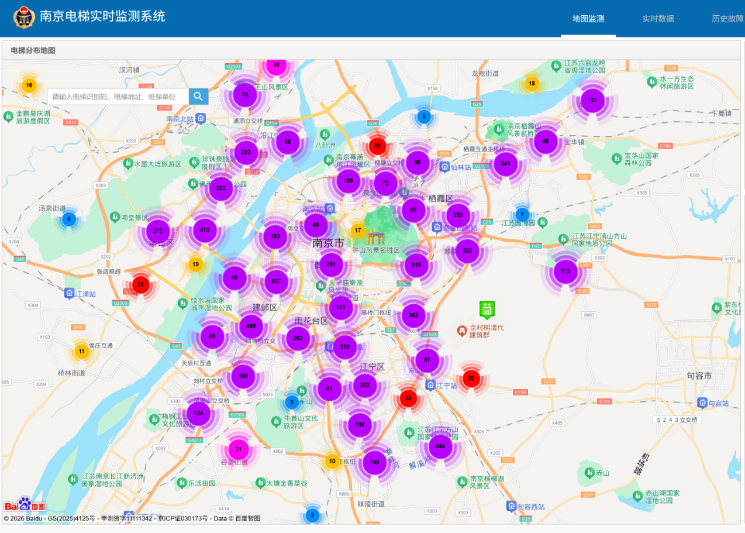Viewport: 745px width, 533px height.
Task: Open the 实时数据 tab
Action: pos(657,19)
